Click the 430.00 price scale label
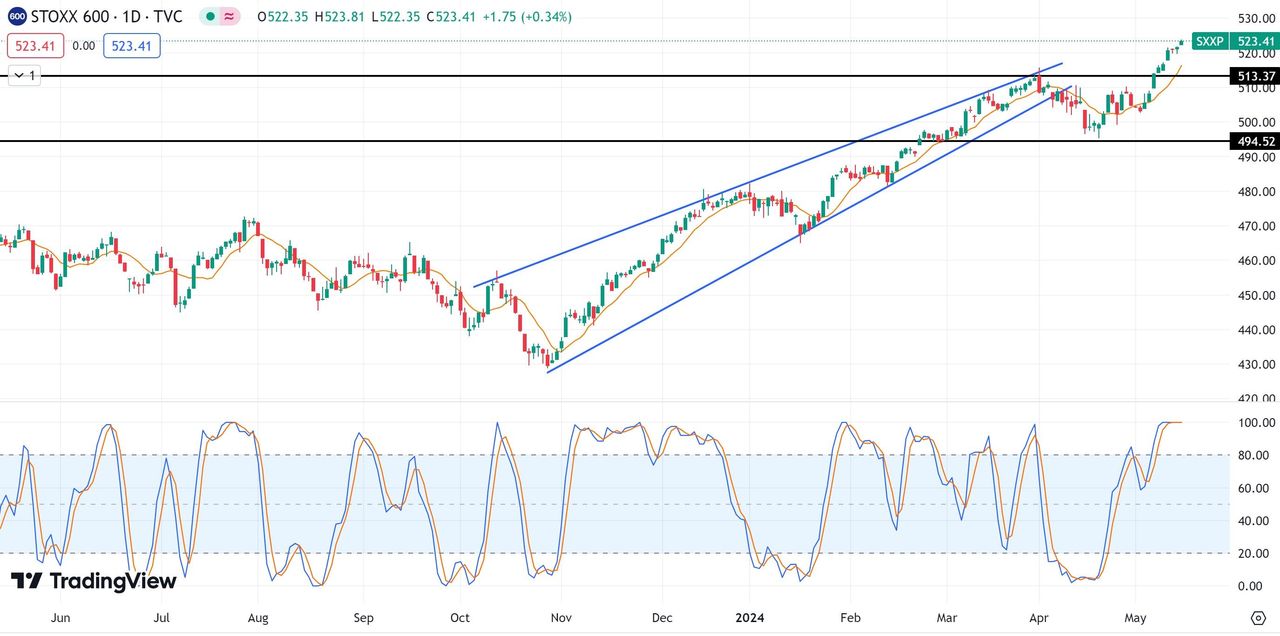This screenshot has width=1280, height=636. (1255, 365)
